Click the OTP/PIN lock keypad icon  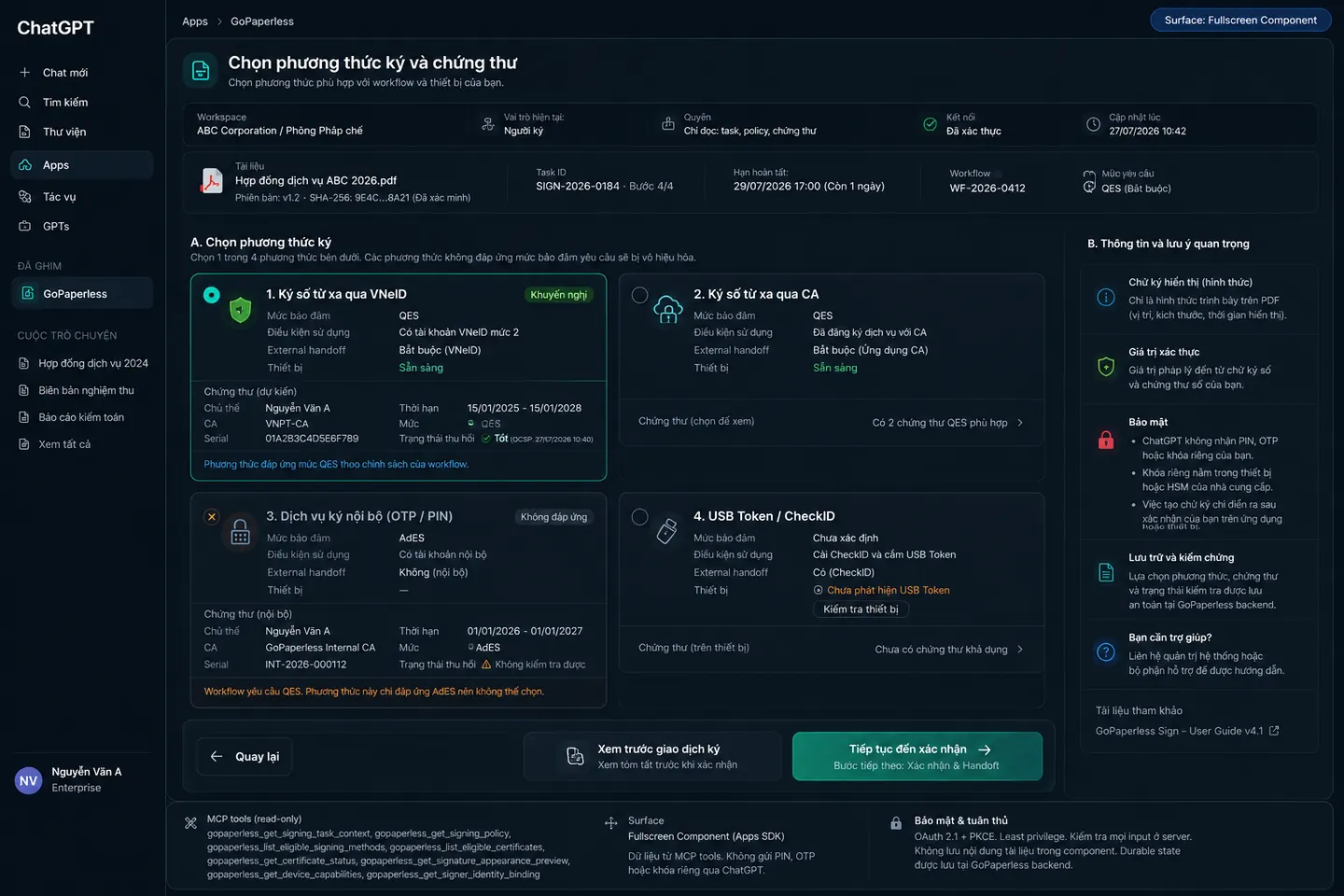[241, 532]
